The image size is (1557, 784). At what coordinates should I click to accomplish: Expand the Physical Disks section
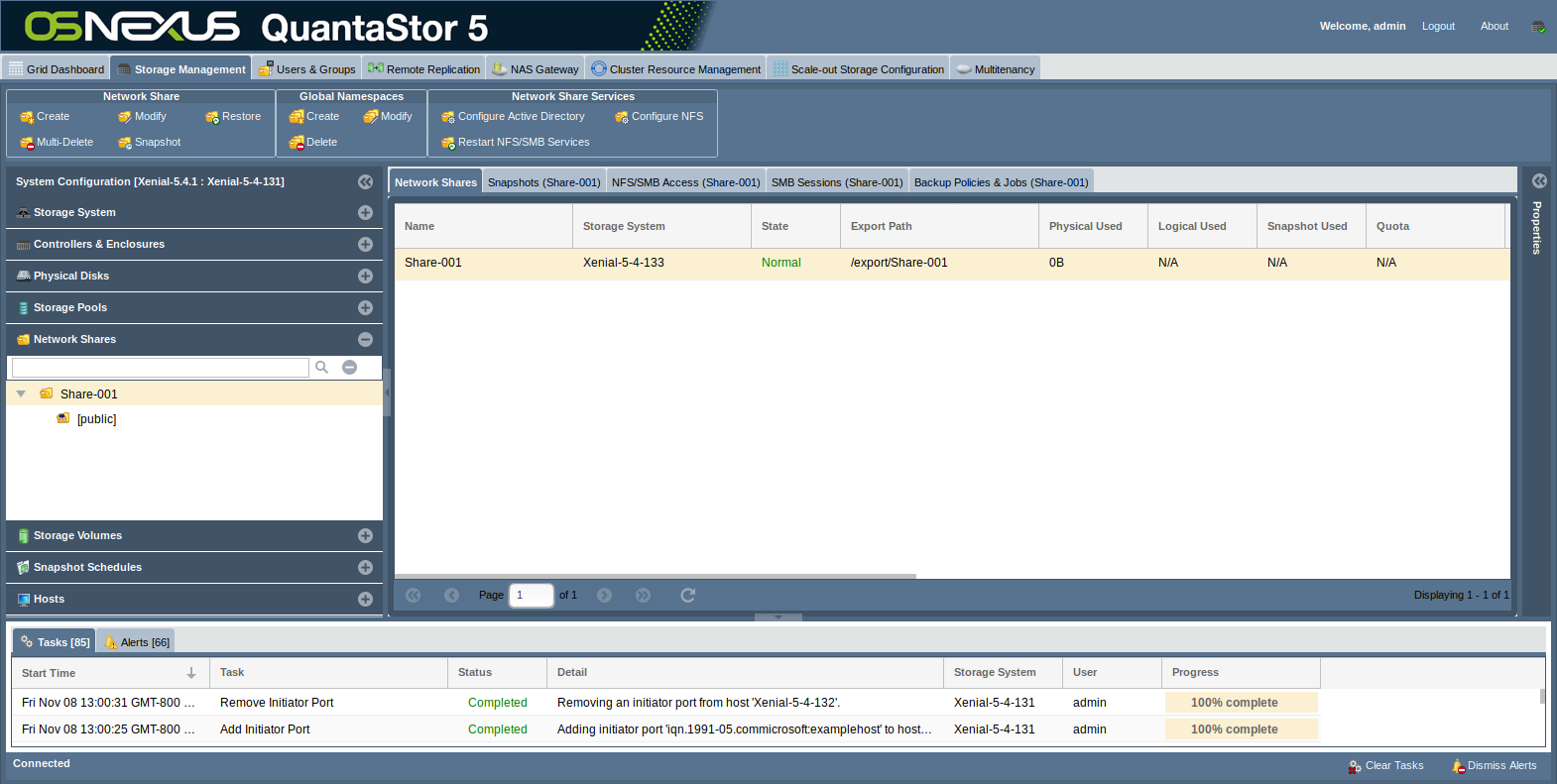point(366,277)
